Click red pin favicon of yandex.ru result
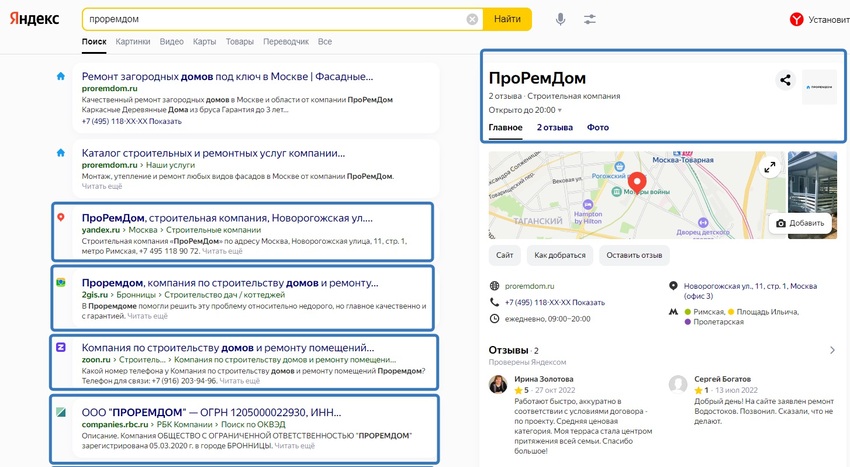Image resolution: width=850 pixels, height=467 pixels. coord(61,217)
